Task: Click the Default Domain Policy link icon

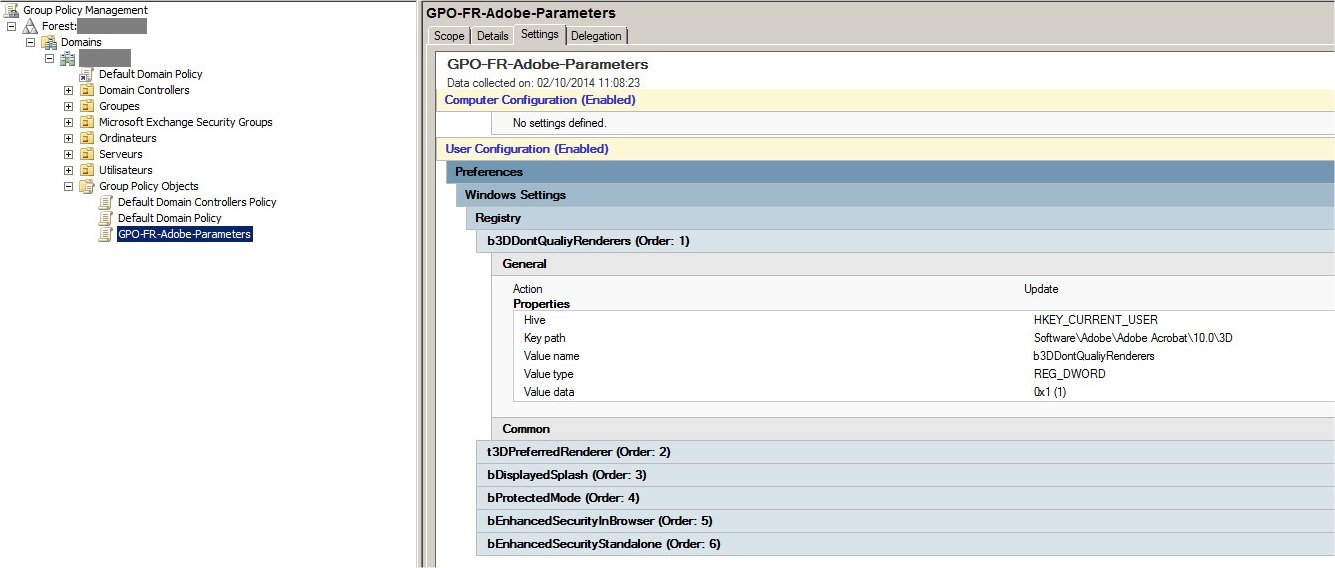Action: [87, 74]
